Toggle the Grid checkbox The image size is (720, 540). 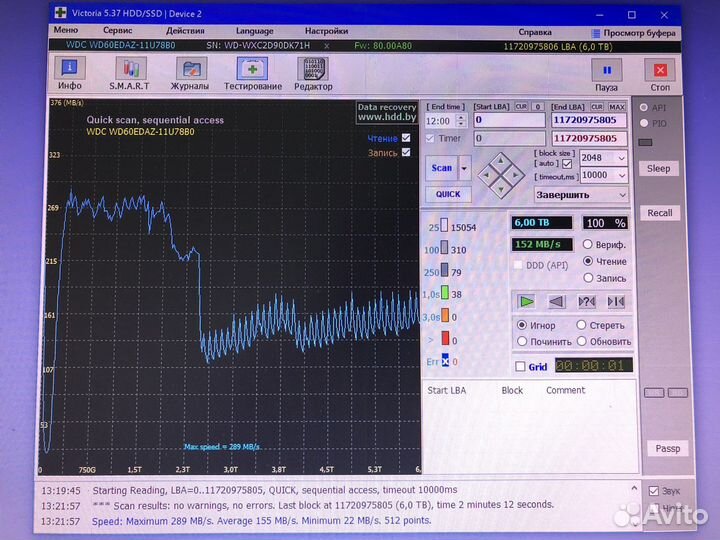520,366
